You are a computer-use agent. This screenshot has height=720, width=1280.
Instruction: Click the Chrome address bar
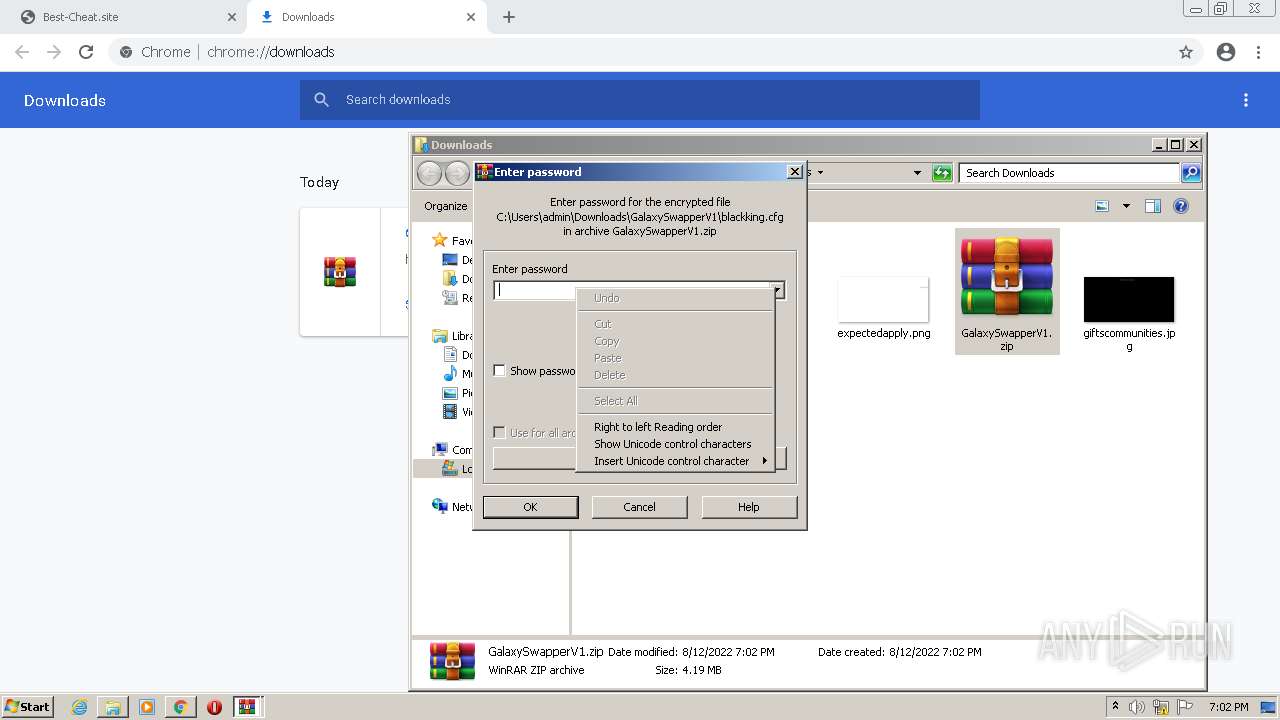pyautogui.click(x=640, y=52)
